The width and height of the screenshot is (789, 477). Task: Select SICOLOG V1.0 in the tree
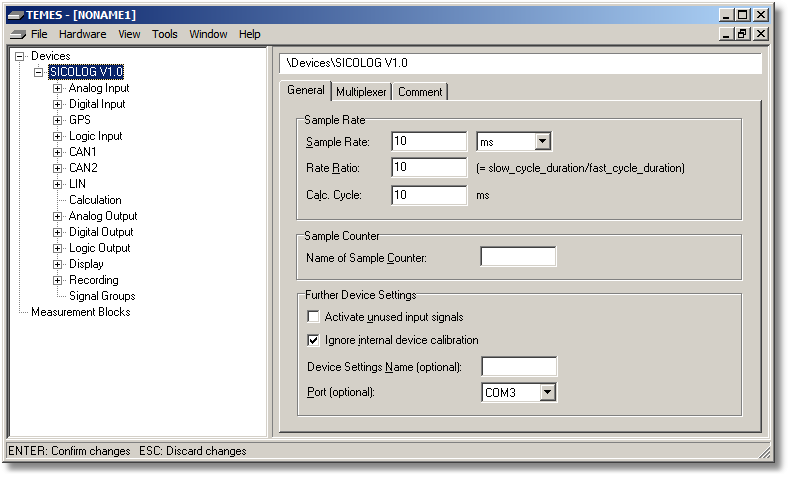pos(86,72)
